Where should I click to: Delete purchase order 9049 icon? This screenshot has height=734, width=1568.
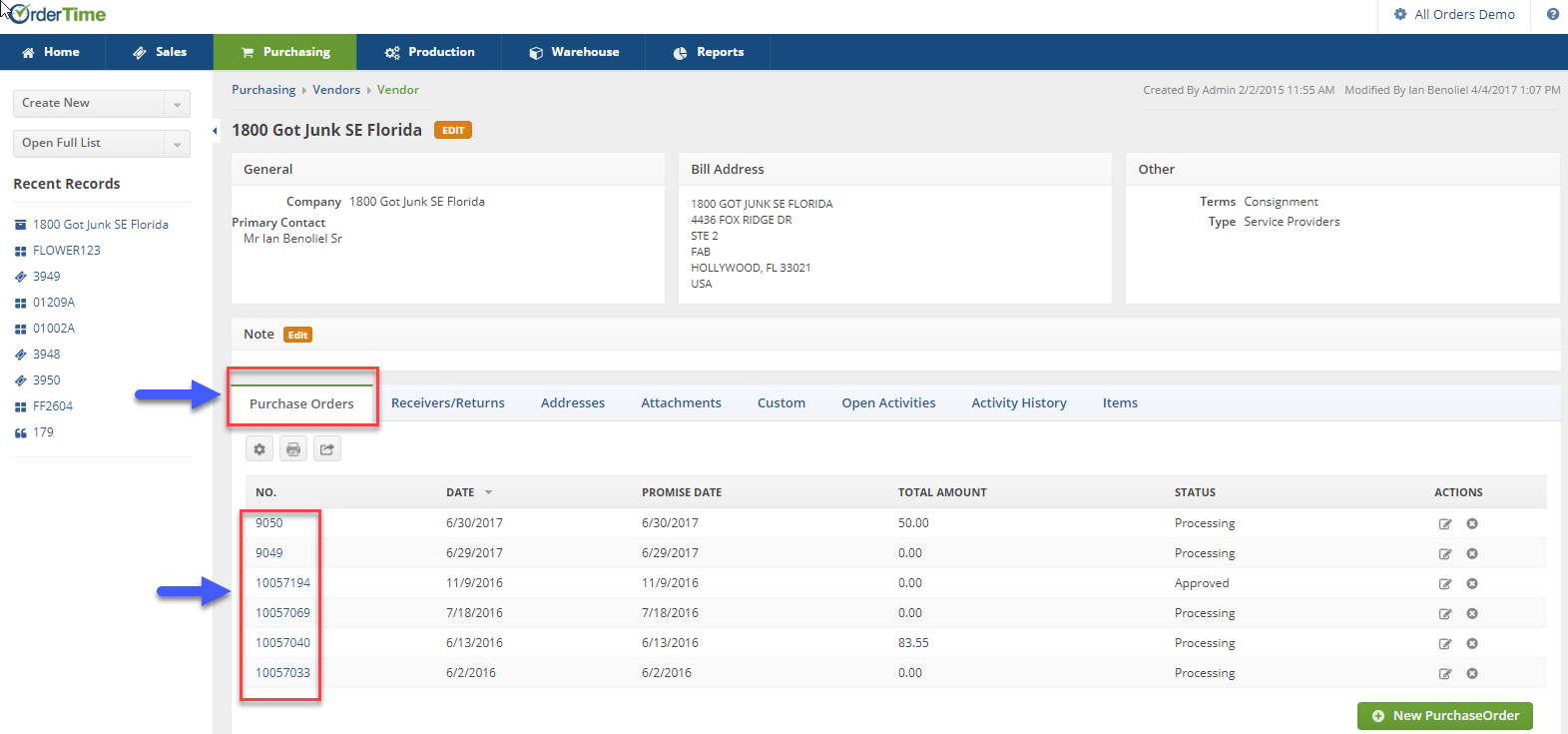(x=1472, y=553)
